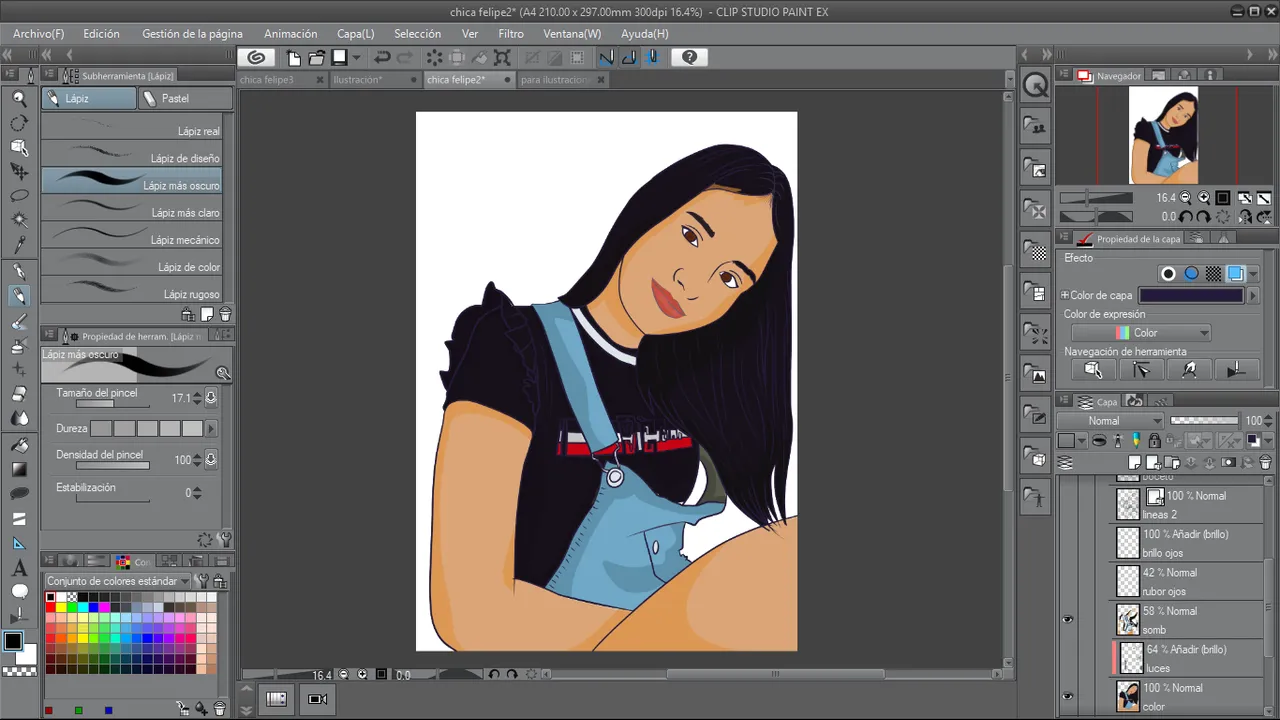Select the Eyedropper tool
Screen dimensions: 1280x720
click(x=19, y=246)
